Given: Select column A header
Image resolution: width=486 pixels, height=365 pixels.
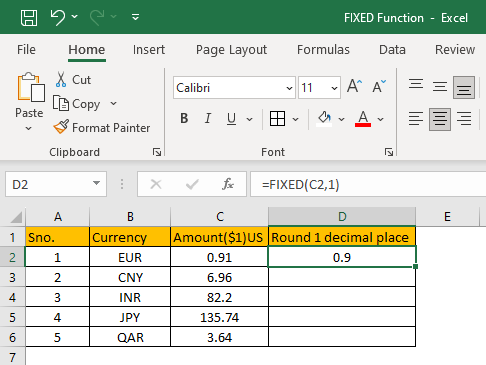Looking at the screenshot, I should 58,217.
